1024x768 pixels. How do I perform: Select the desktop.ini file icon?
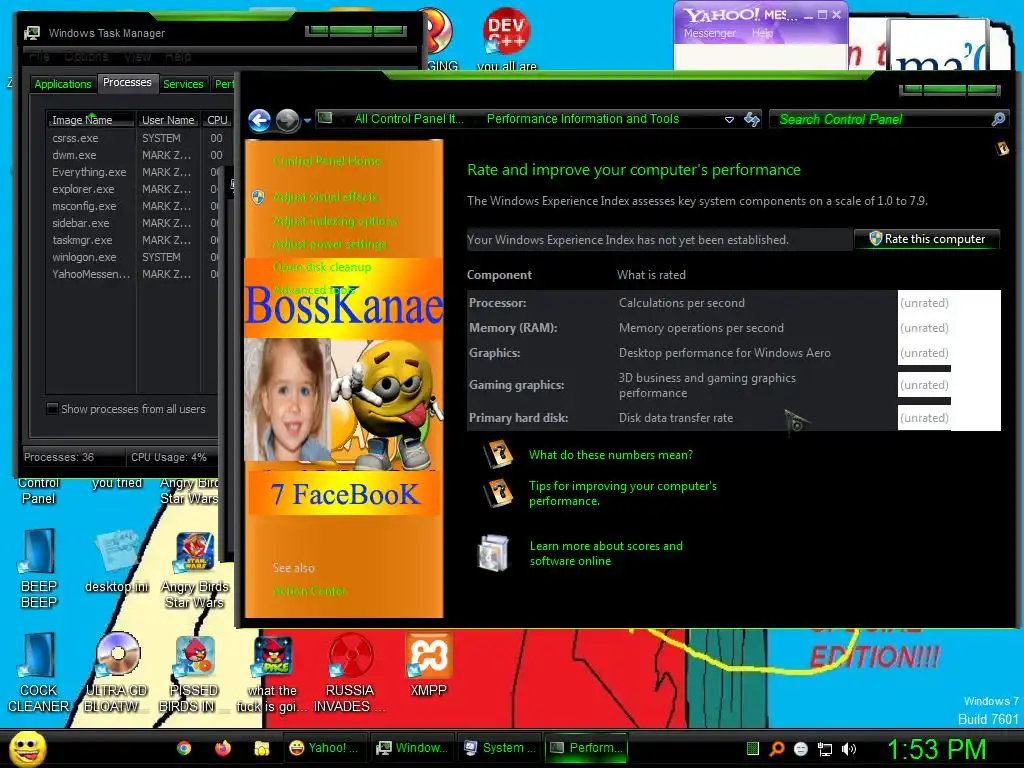[x=117, y=562]
